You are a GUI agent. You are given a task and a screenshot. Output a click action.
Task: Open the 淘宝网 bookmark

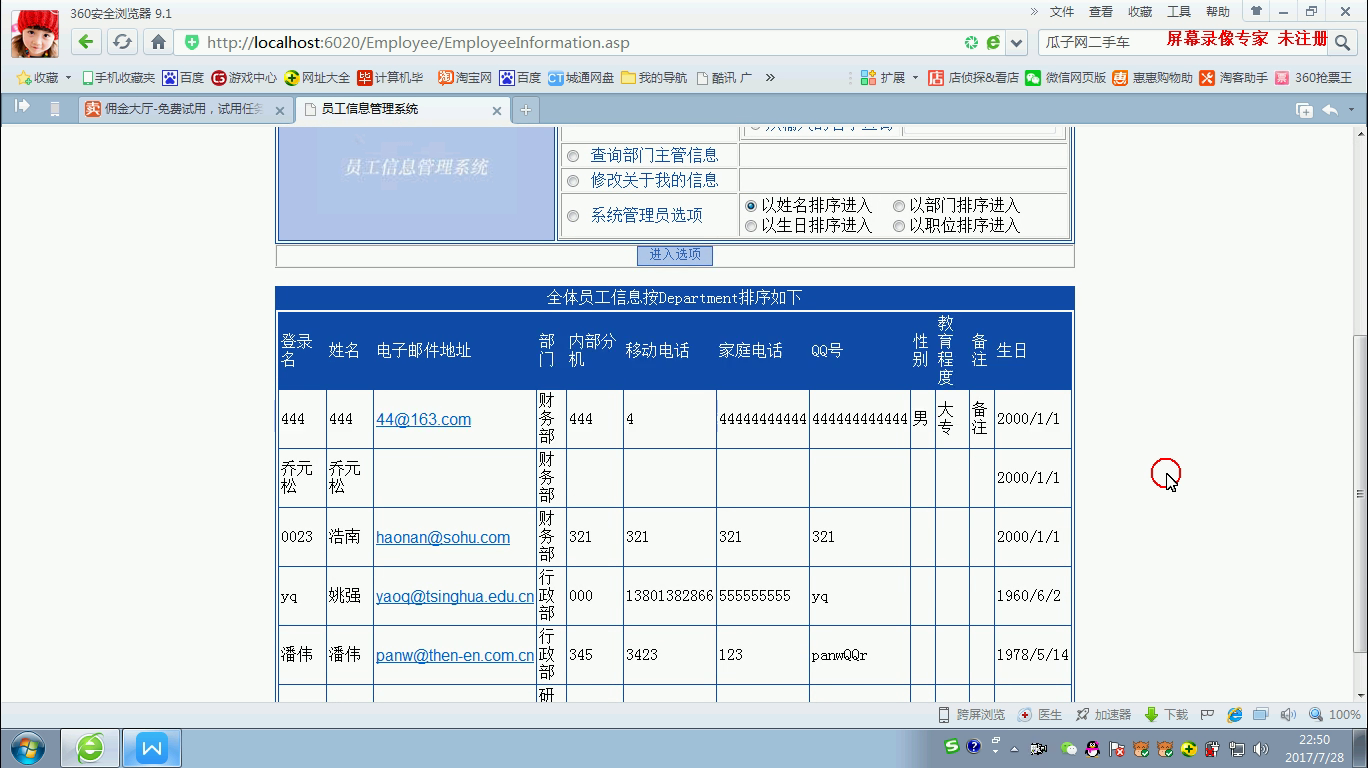(x=465, y=77)
